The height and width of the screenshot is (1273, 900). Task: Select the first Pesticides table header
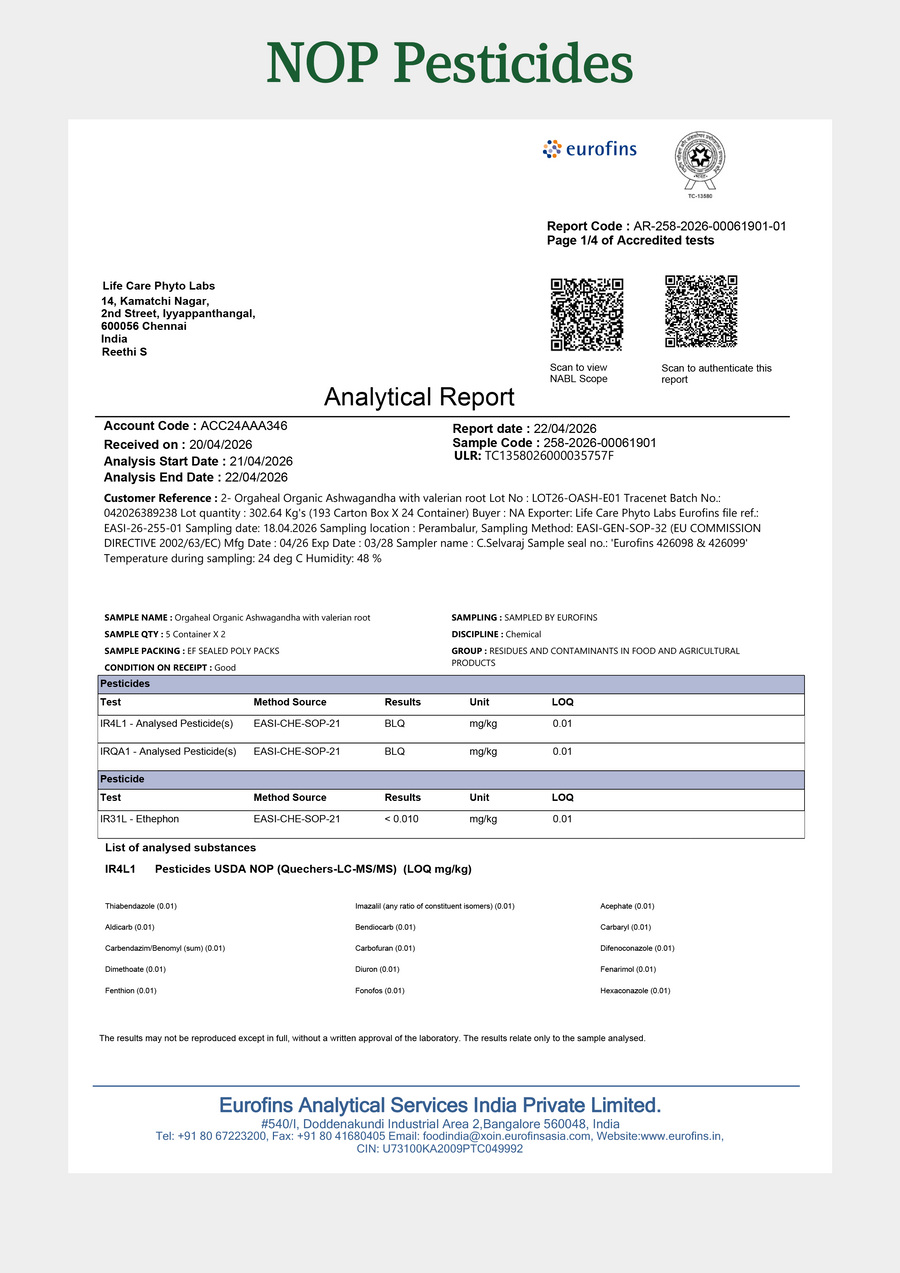[451, 684]
